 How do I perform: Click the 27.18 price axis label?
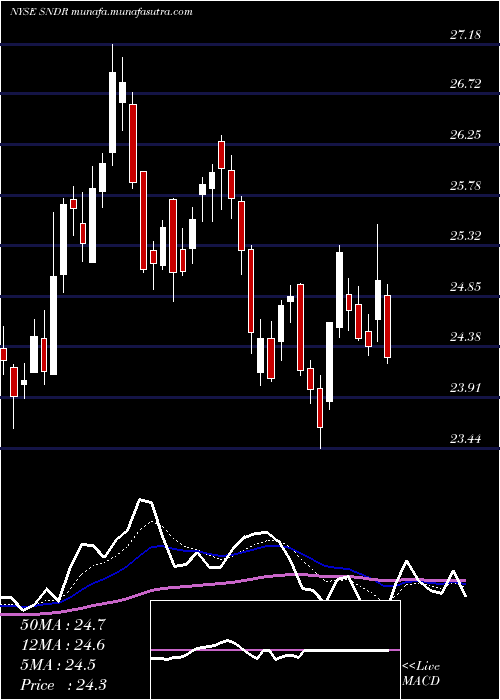point(465,35)
